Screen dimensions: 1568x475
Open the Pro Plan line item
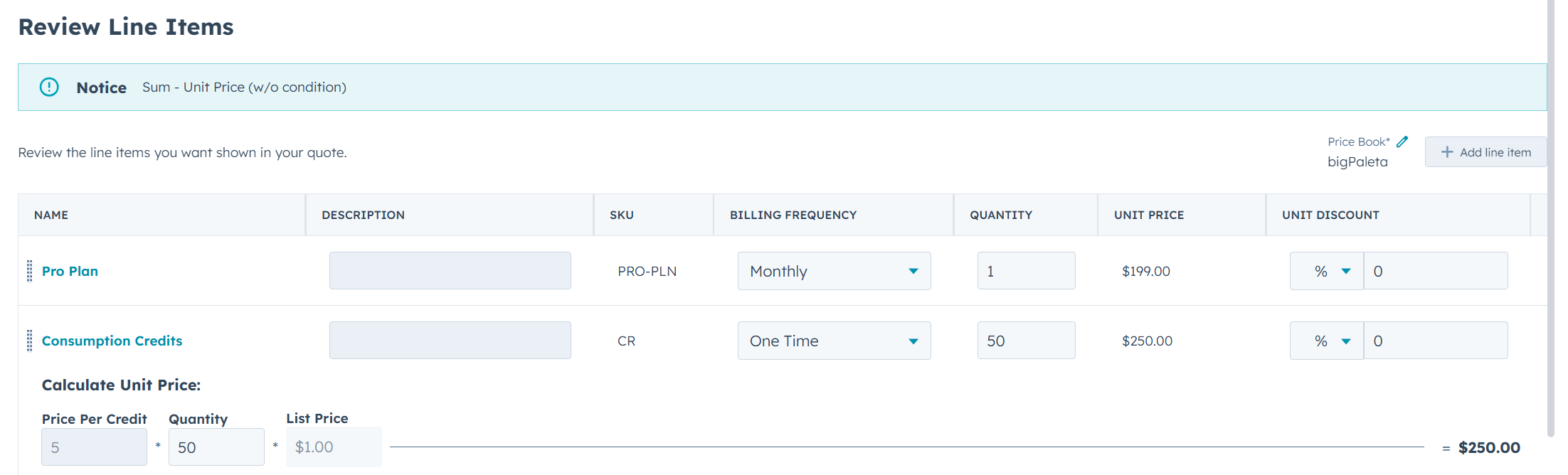point(70,271)
